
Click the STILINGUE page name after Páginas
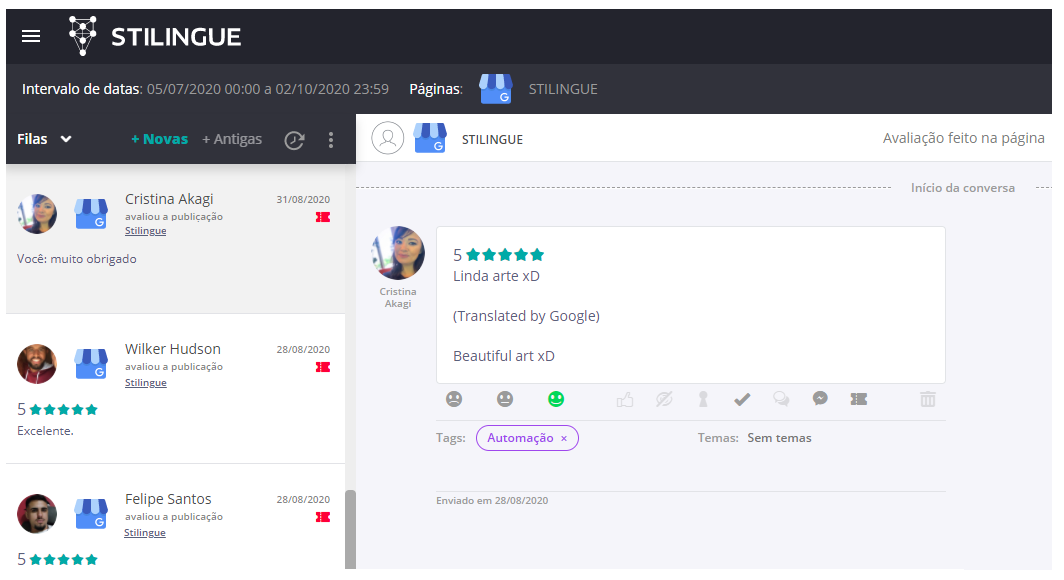pyautogui.click(x=563, y=89)
